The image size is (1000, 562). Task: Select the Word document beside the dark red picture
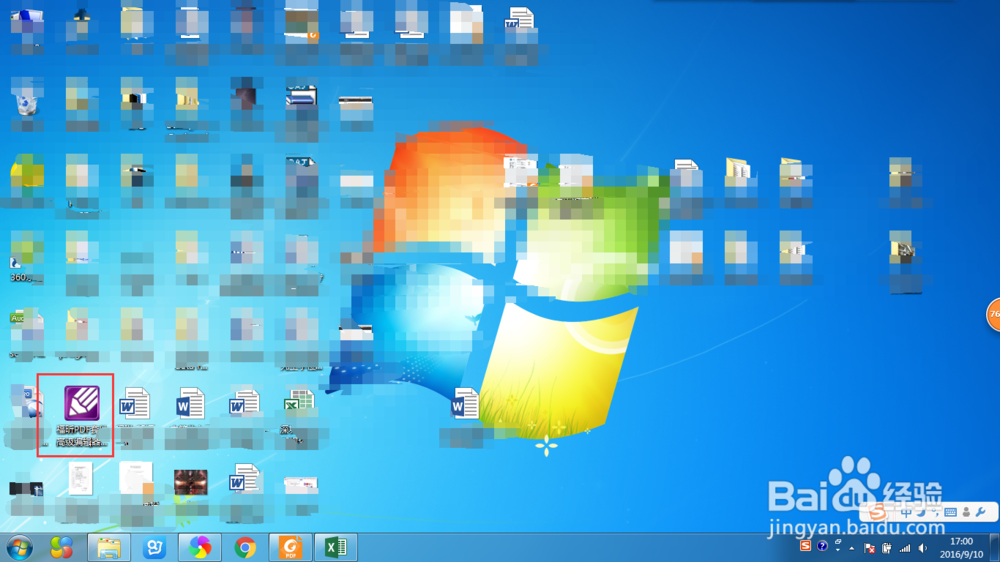pyautogui.click(x=244, y=478)
